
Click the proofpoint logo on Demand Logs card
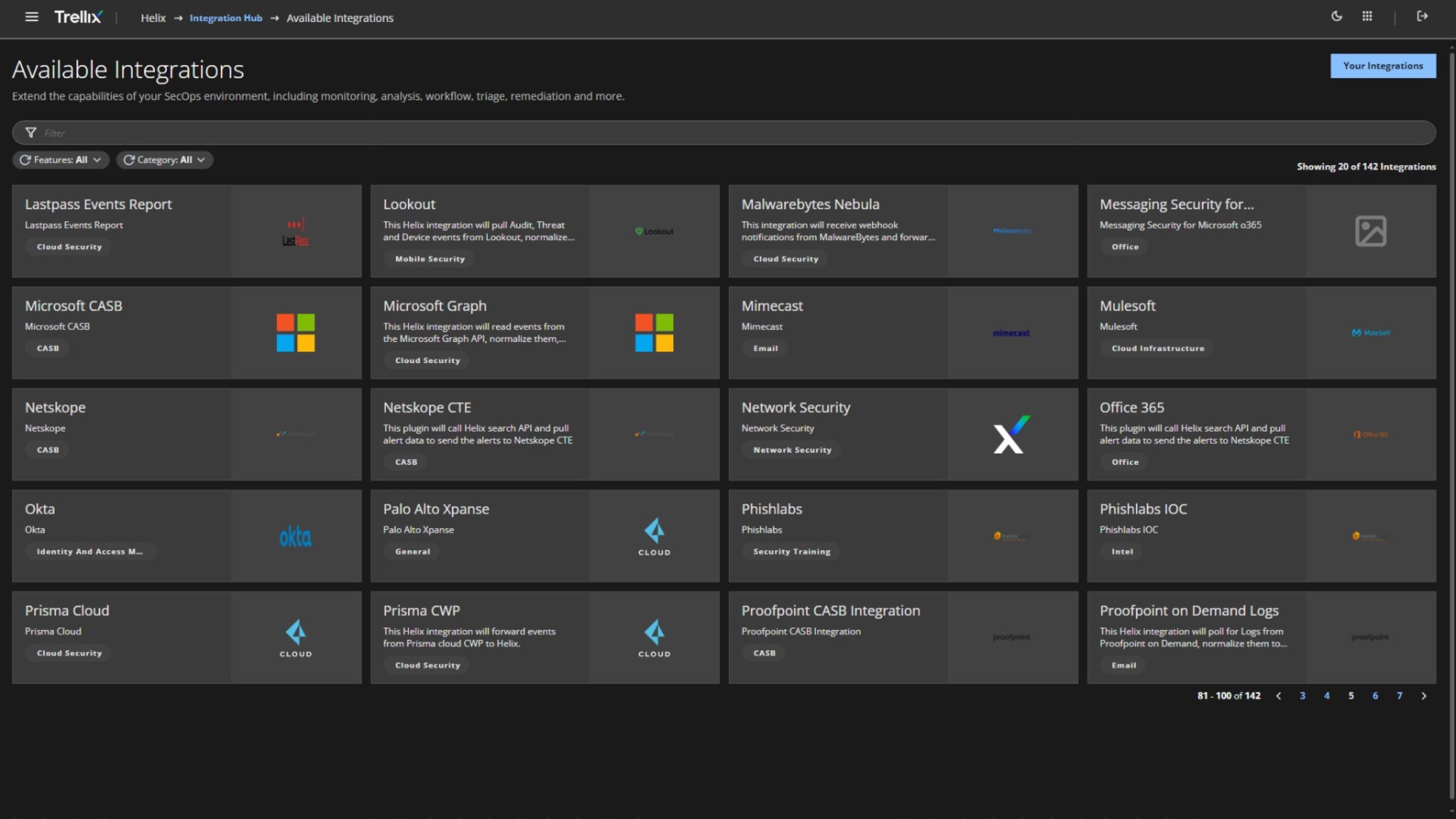[x=1370, y=637]
